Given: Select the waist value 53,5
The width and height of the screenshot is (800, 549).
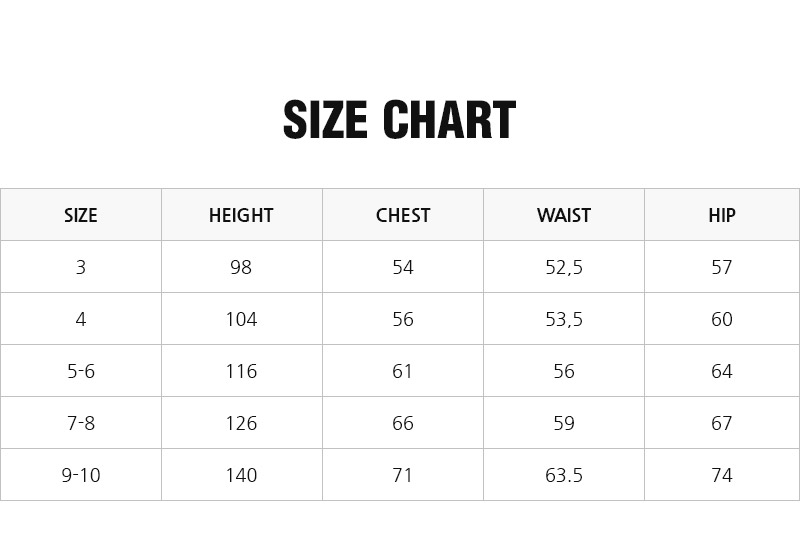Looking at the screenshot, I should click(564, 319).
